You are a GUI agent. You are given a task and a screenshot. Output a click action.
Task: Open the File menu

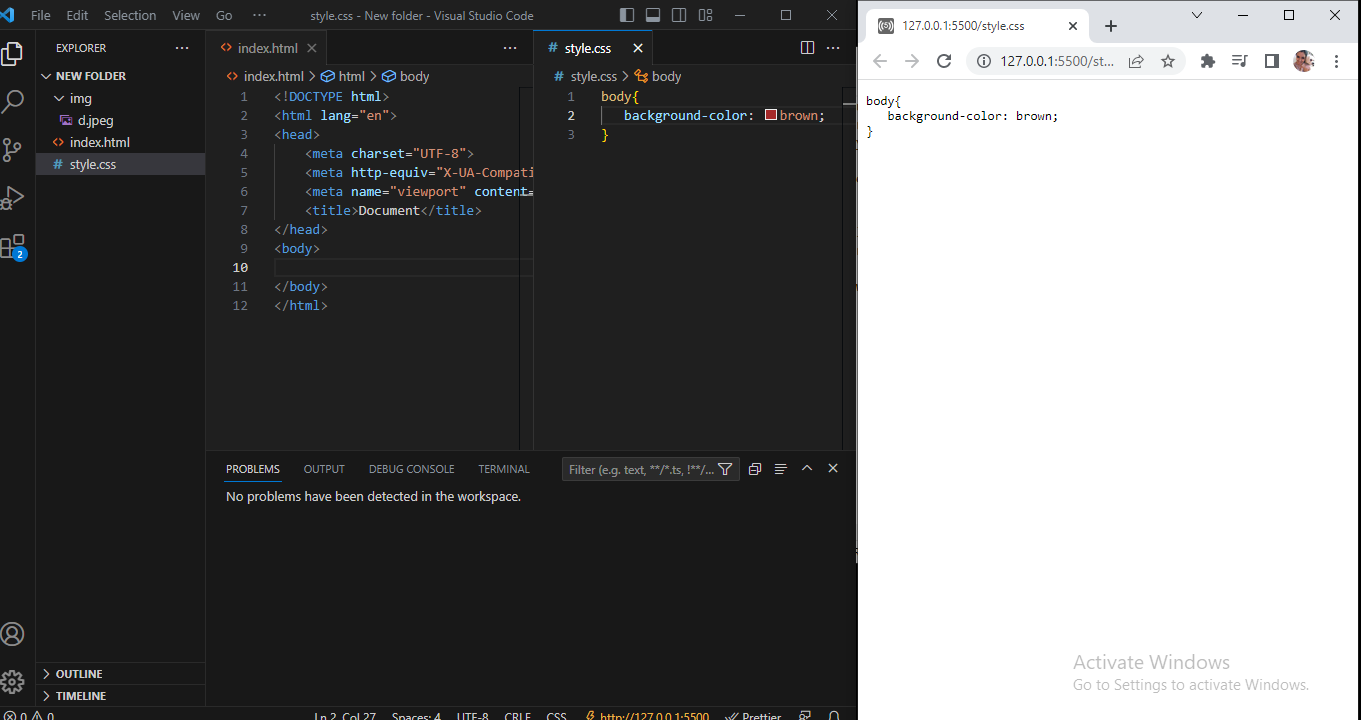tap(41, 15)
